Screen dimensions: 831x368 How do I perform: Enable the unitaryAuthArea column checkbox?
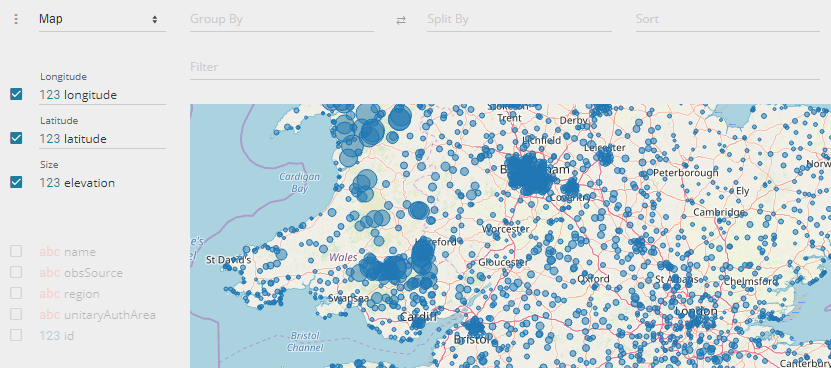16,314
